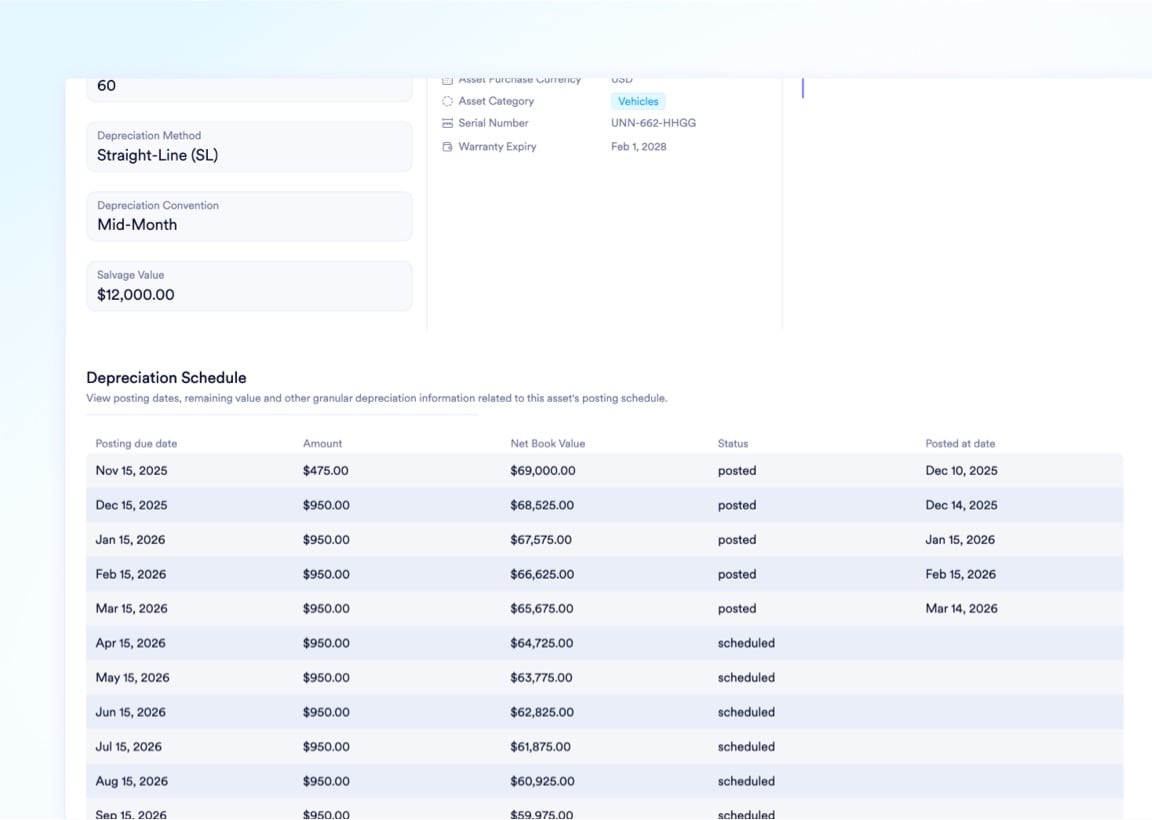
Task: Click the Warranty Expiry date Feb 1, 2028
Action: point(639,146)
